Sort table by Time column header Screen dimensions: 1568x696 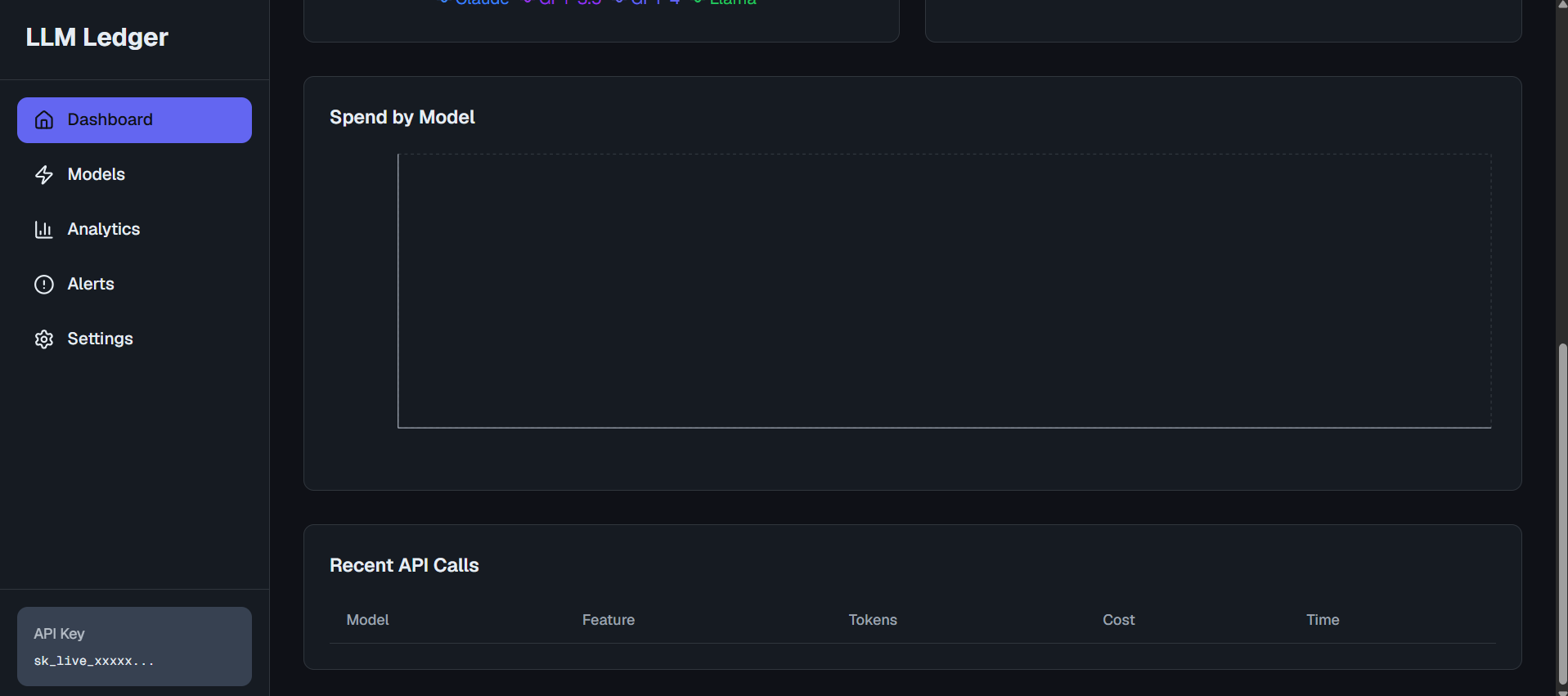click(x=1323, y=620)
